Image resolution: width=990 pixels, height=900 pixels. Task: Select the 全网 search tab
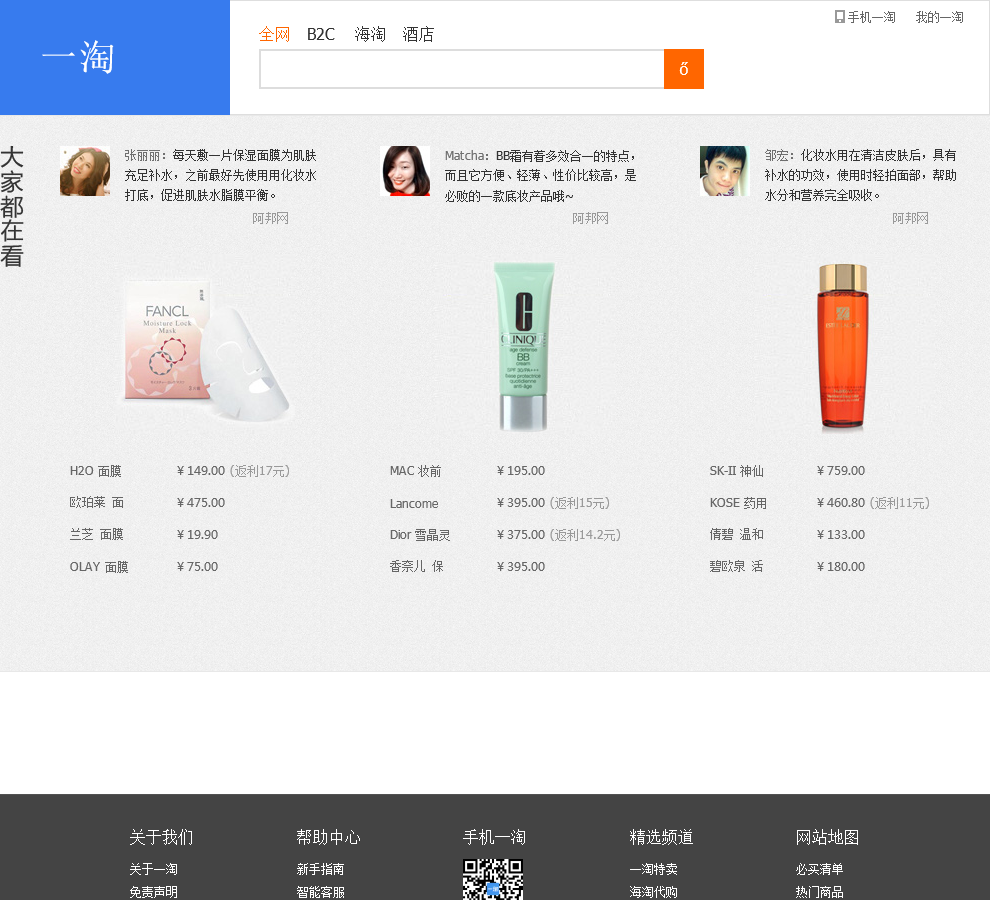[x=274, y=34]
